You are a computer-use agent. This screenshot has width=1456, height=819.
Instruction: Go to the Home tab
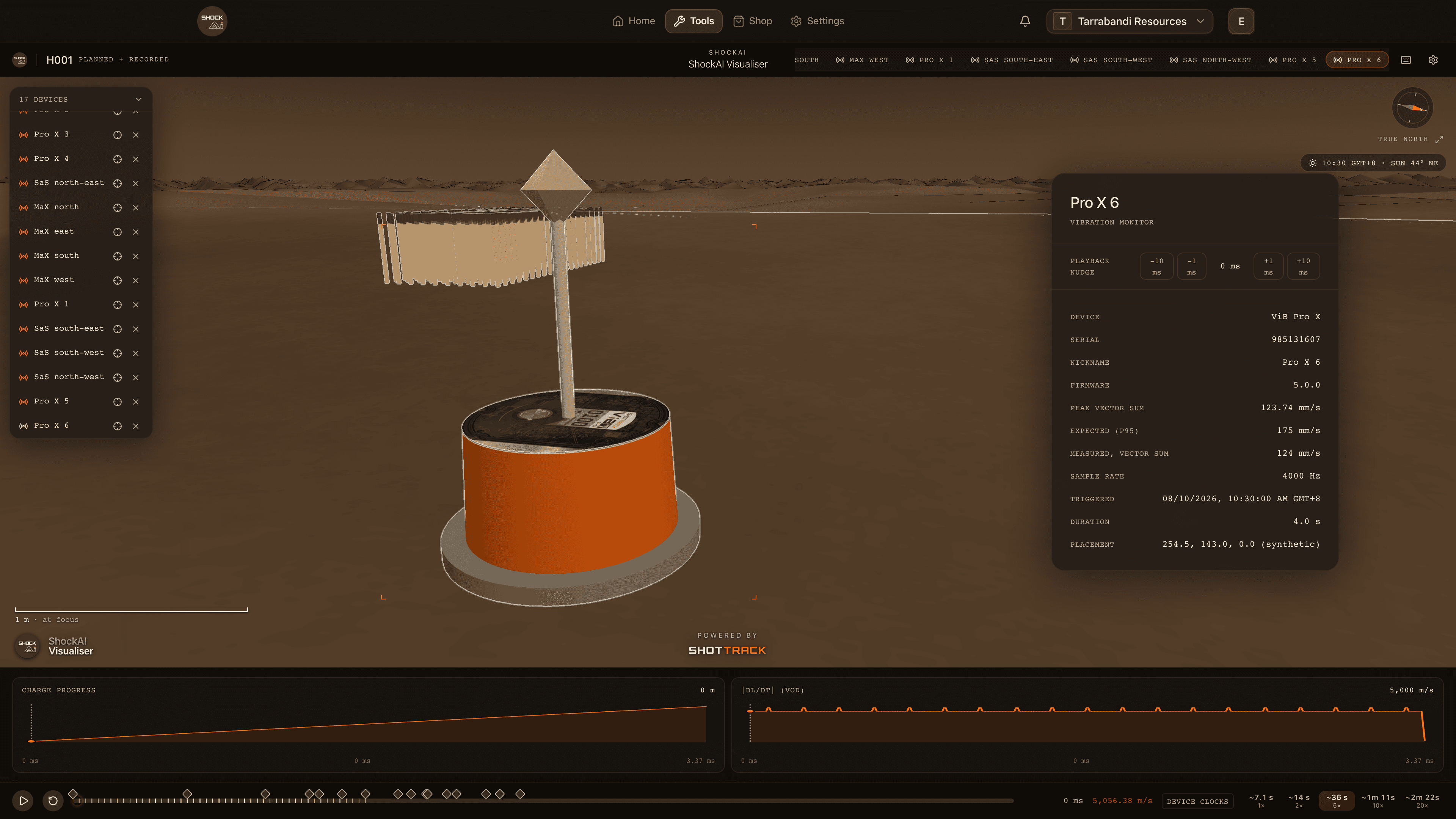click(634, 21)
